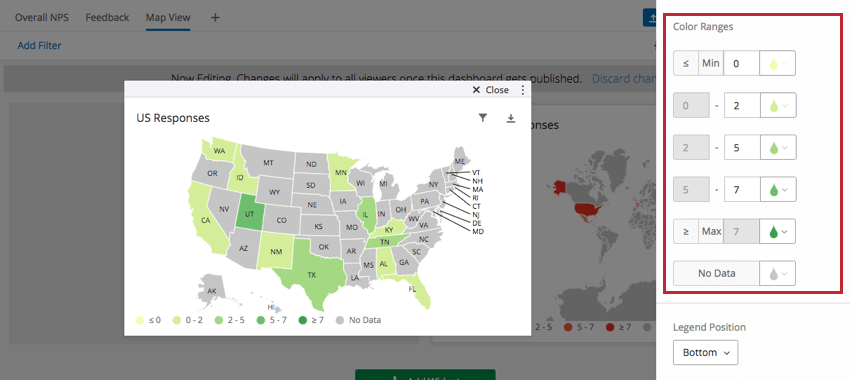Click the Add Filter link

coord(39,46)
